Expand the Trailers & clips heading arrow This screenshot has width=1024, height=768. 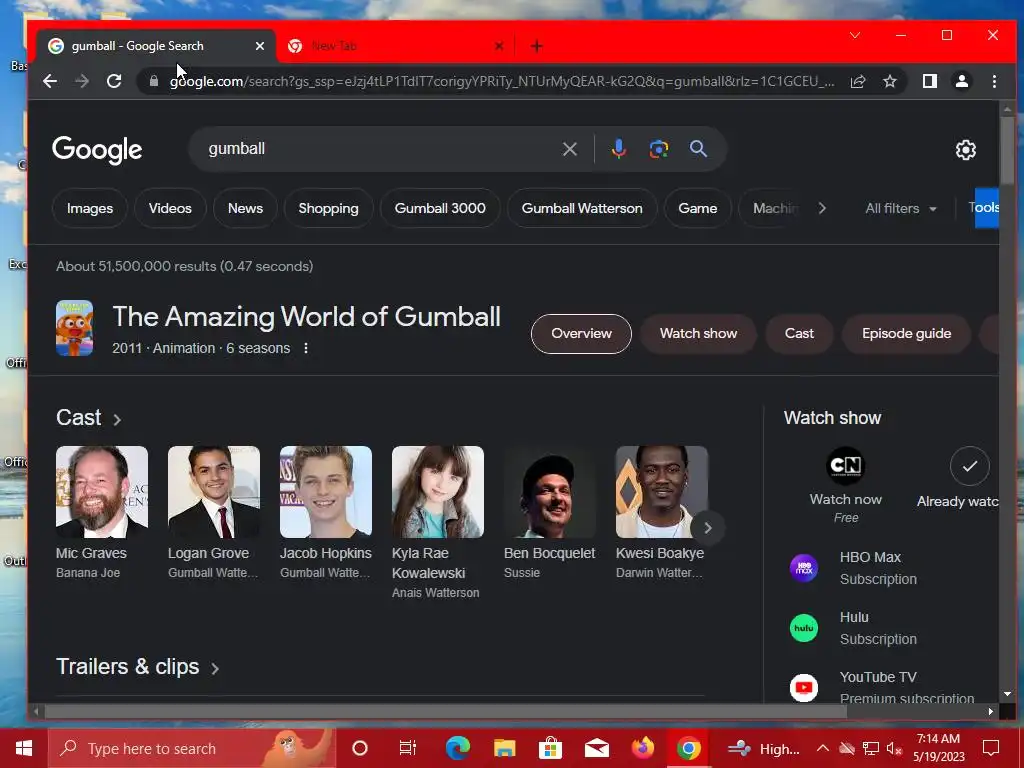pyautogui.click(x=215, y=668)
